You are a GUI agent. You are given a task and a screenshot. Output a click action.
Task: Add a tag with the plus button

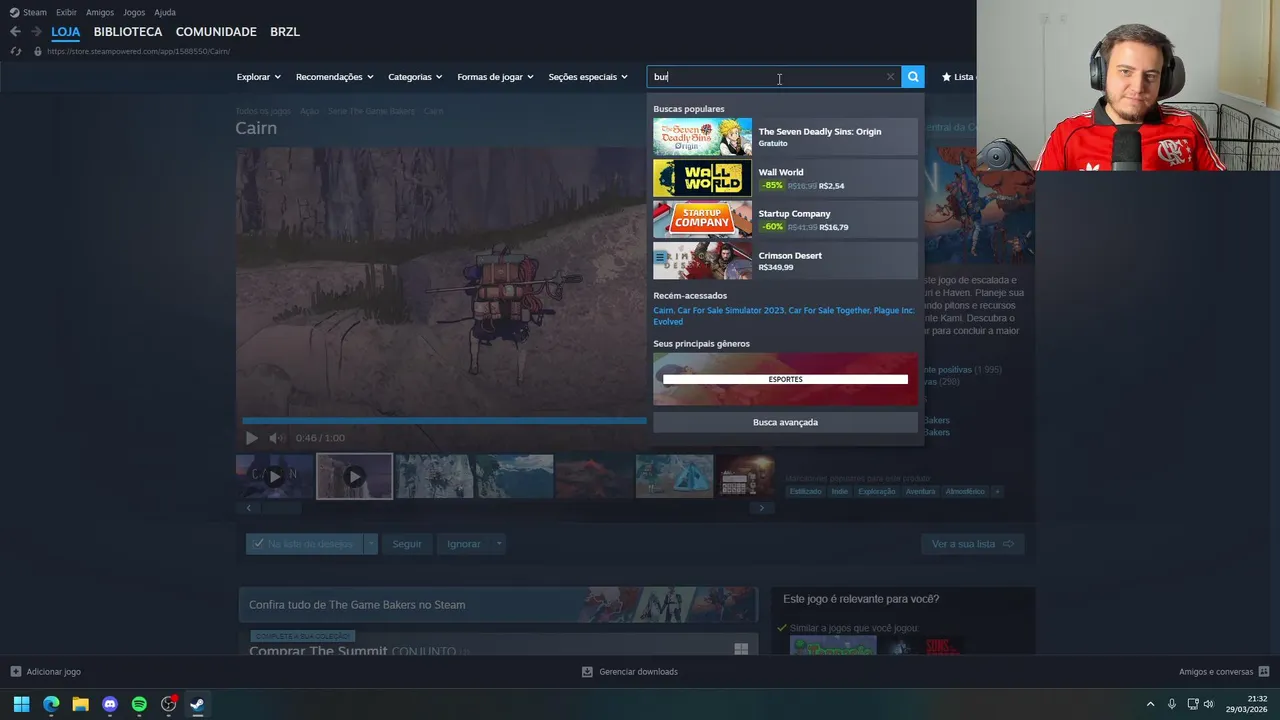pyautogui.click(x=996, y=491)
